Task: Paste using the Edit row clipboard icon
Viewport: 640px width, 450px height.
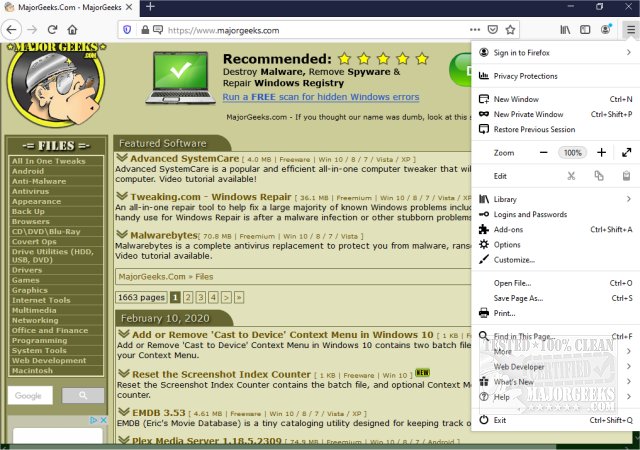Action: (x=626, y=176)
